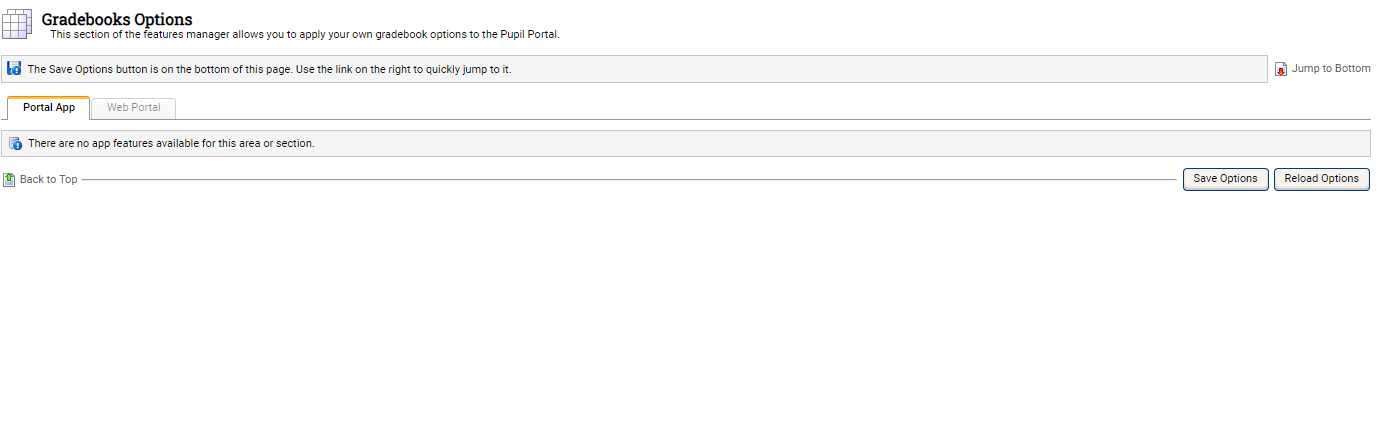
Task: Click the features manager description sentence
Action: tap(300, 35)
